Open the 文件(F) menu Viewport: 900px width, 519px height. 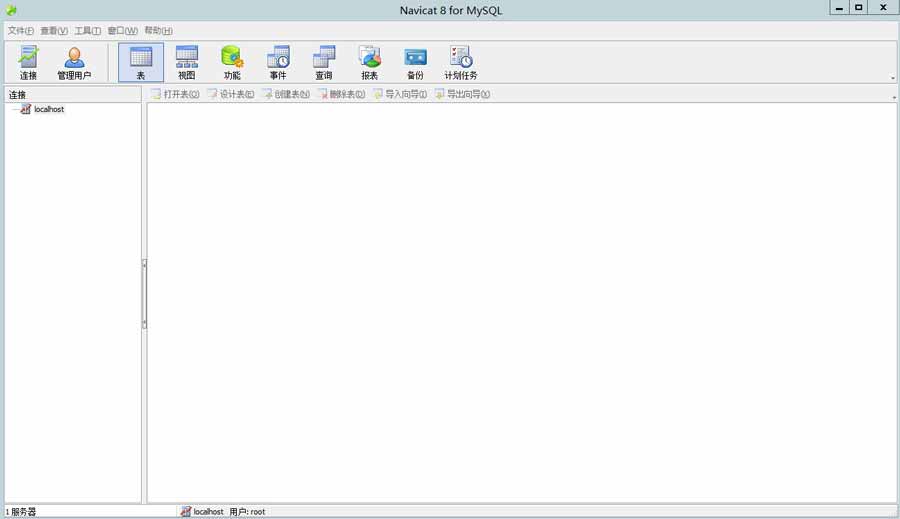pos(21,30)
